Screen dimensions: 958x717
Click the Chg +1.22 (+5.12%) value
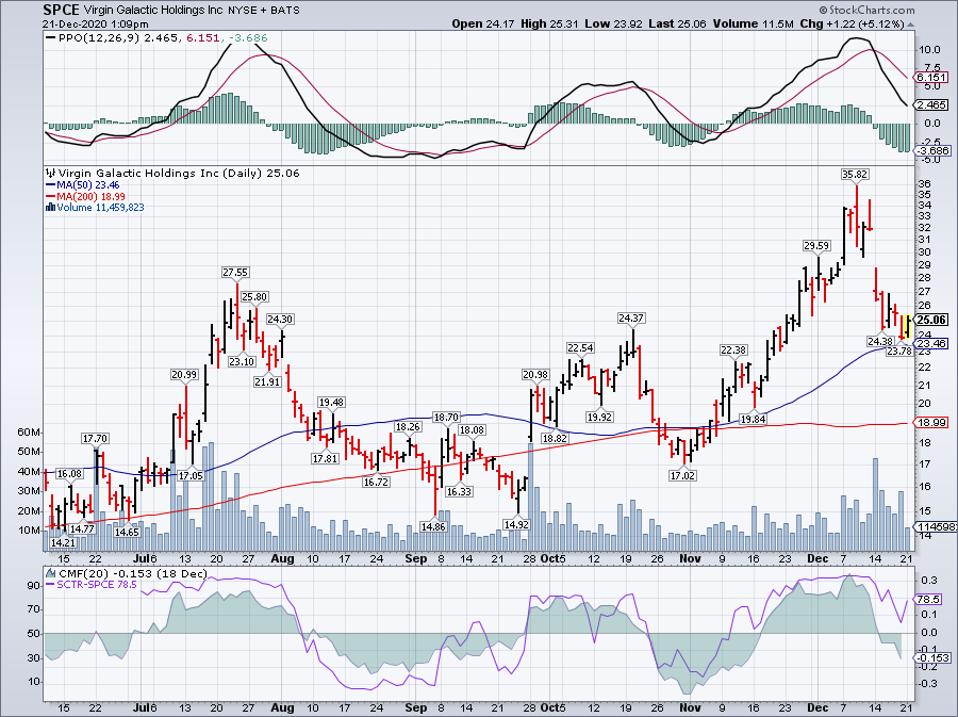pyautogui.click(x=852, y=24)
